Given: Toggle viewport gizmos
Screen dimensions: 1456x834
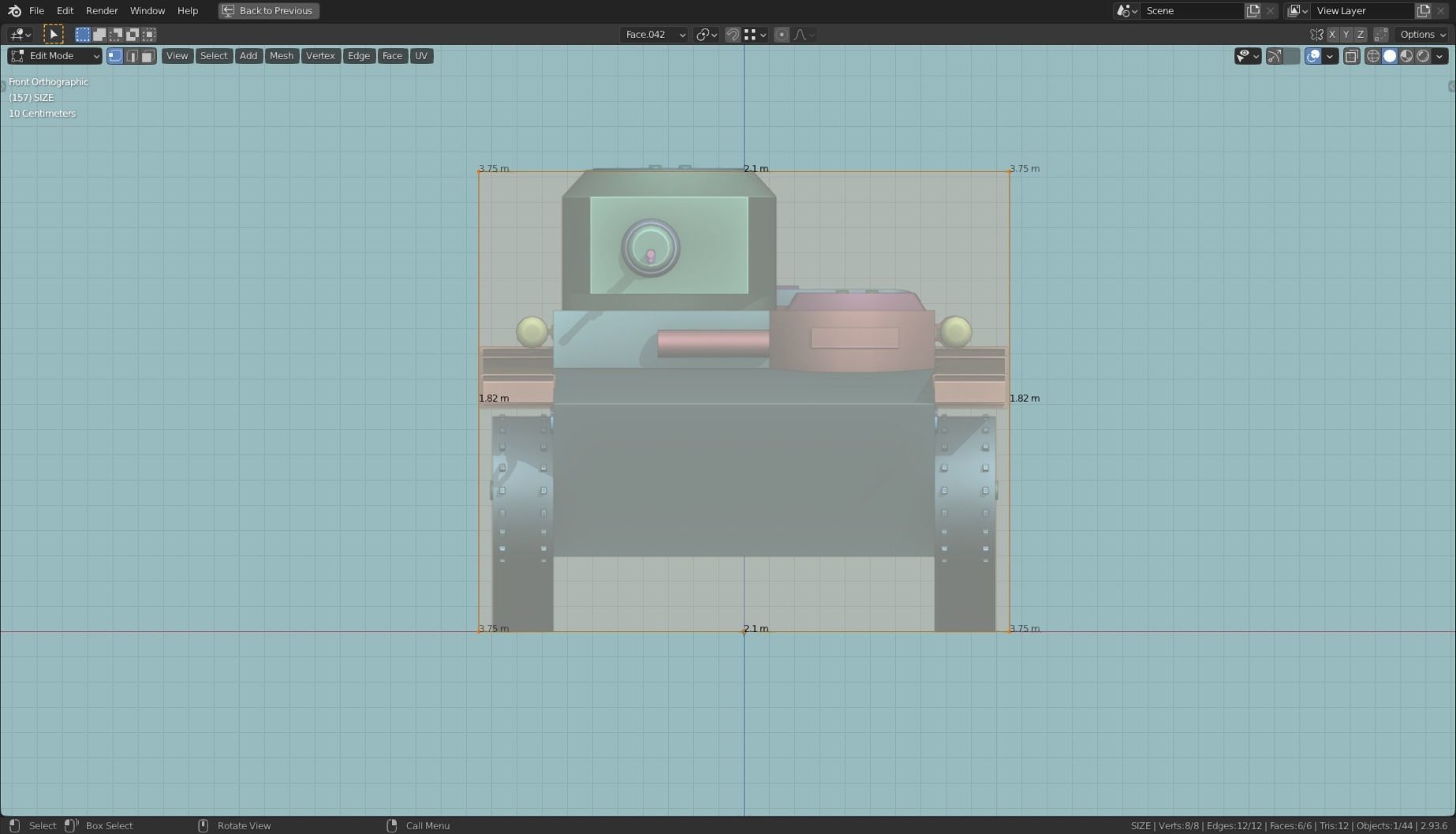Looking at the screenshot, I should tap(1275, 55).
